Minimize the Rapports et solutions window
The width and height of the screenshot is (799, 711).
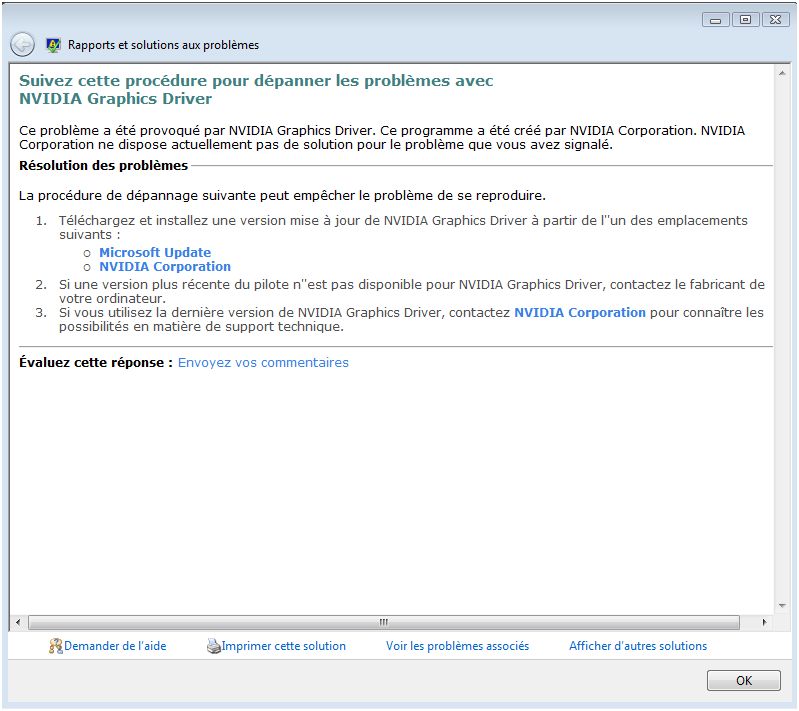tap(715, 20)
